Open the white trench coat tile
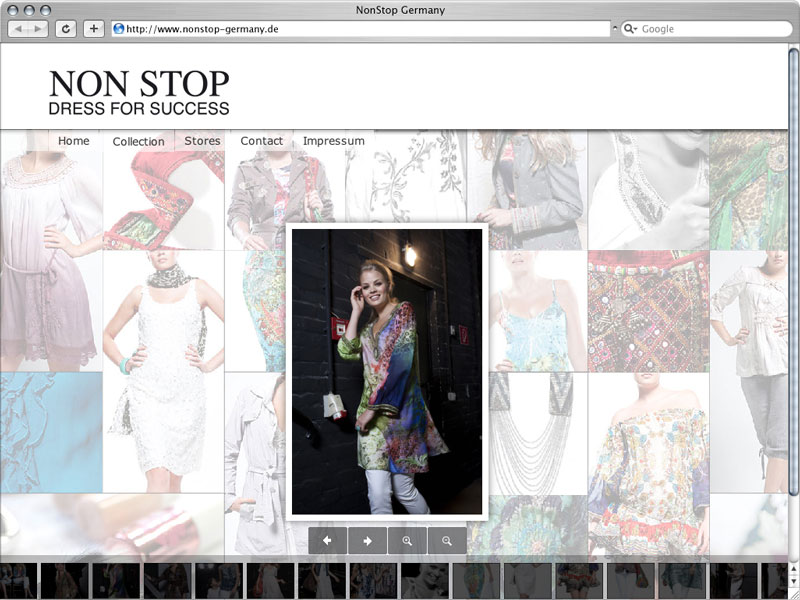Screen dimensions: 800x600 (x=255, y=463)
